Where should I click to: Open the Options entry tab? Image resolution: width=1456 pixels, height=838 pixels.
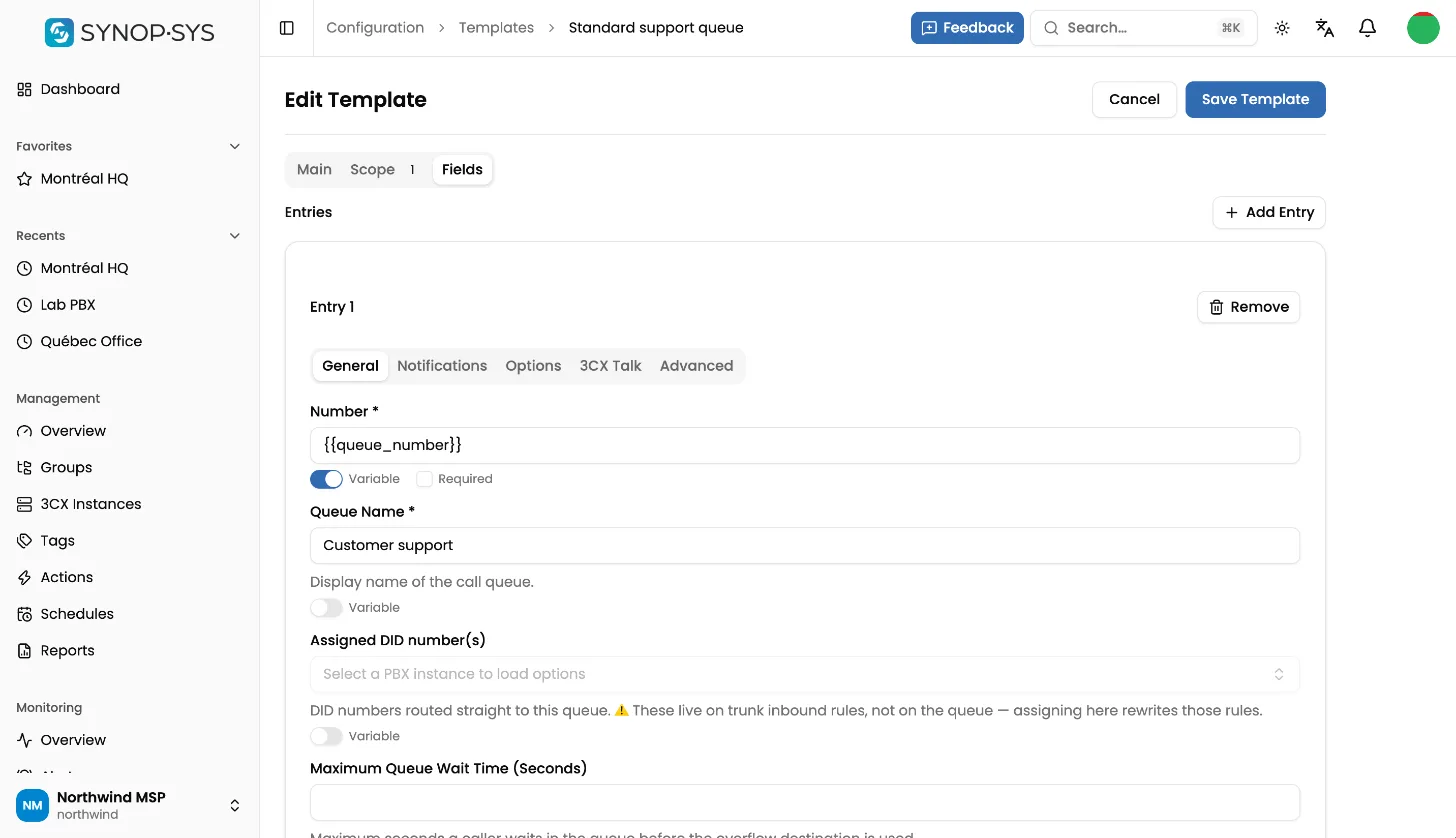[533, 366]
